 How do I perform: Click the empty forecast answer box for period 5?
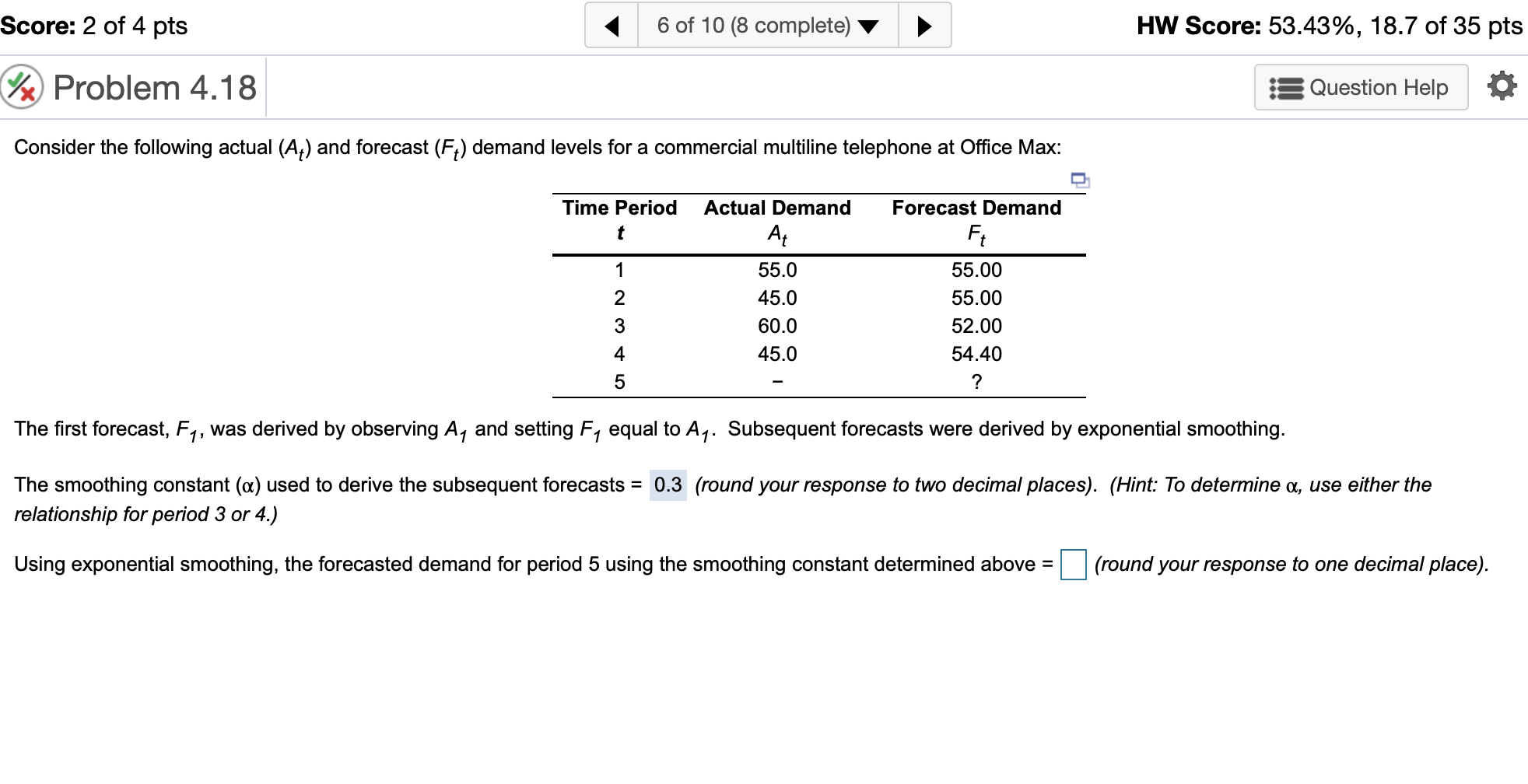(x=1073, y=565)
